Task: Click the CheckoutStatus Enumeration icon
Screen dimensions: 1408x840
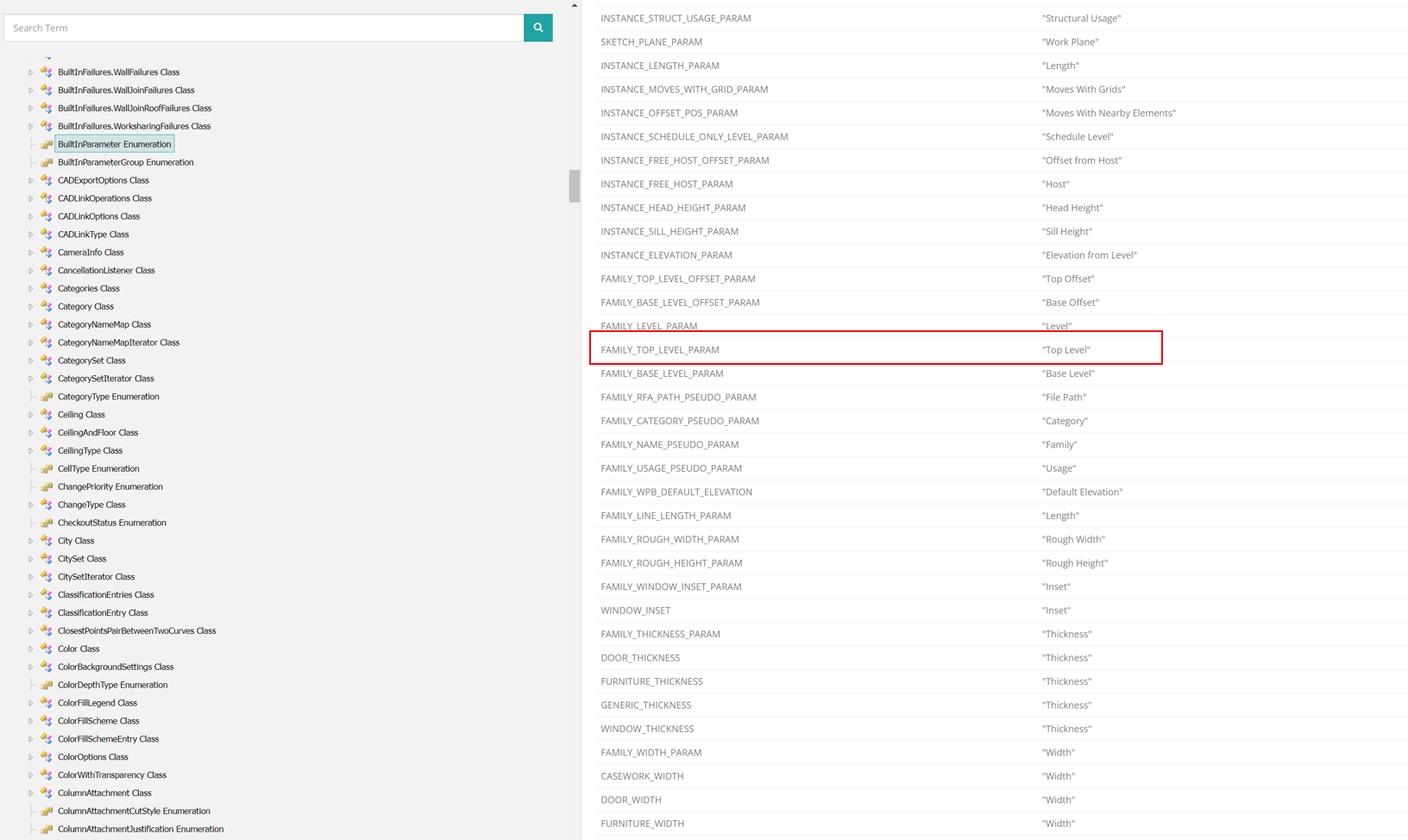Action: click(47, 523)
